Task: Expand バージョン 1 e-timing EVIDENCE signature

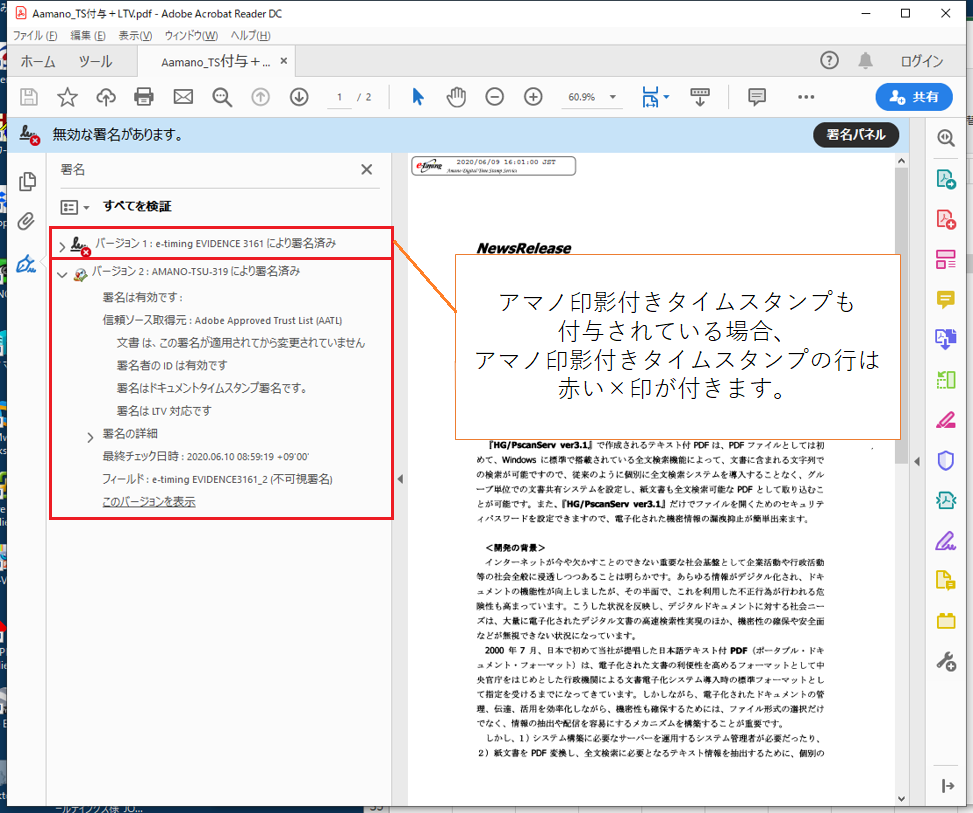Action: pyautogui.click(x=62, y=246)
